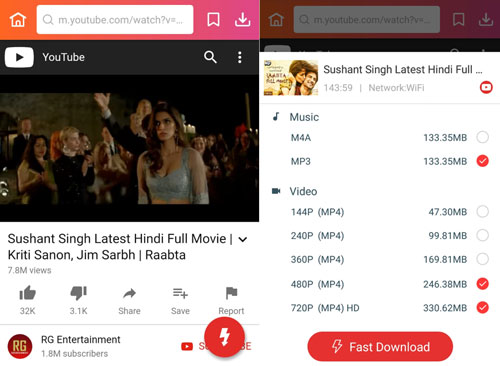Image resolution: width=500 pixels, height=366 pixels.
Task: Tap the Save to playlist icon
Action: tap(180, 293)
